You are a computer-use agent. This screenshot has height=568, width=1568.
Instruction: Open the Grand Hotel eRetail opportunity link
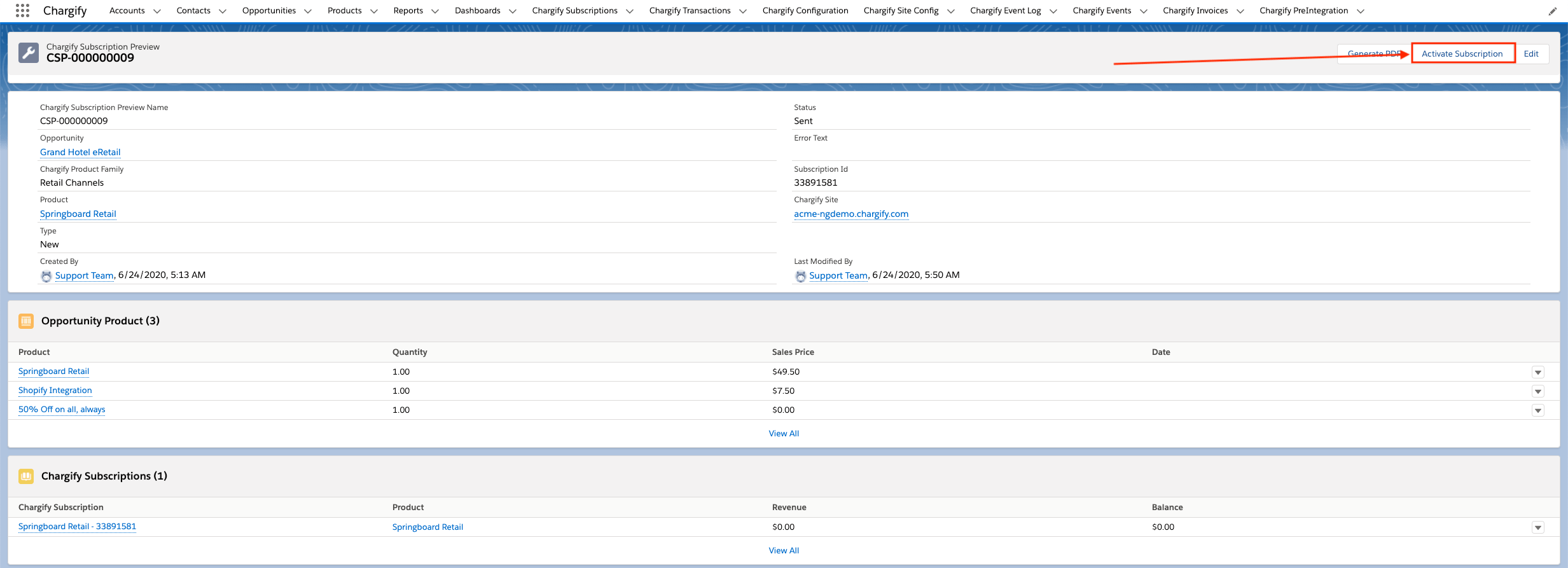[x=80, y=152]
